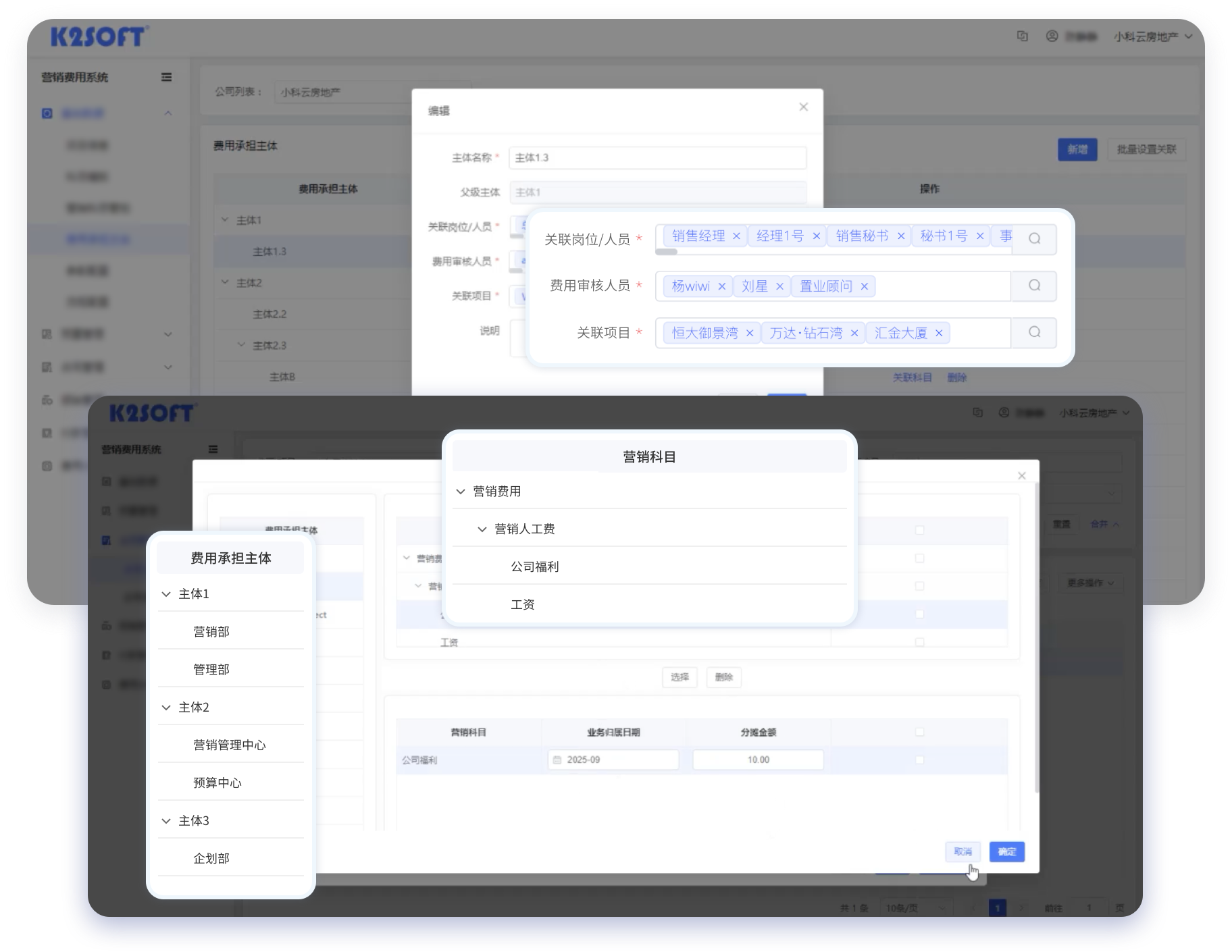The height and width of the screenshot is (952, 1232).
Task: Click the 主体名称 input field
Action: click(x=657, y=157)
